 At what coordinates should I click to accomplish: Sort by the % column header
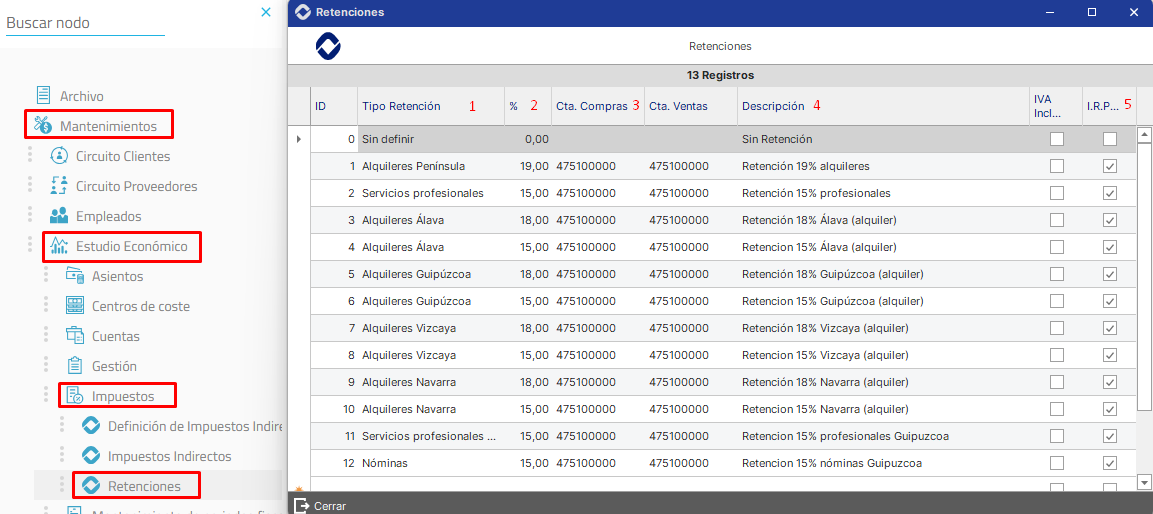tap(528, 106)
